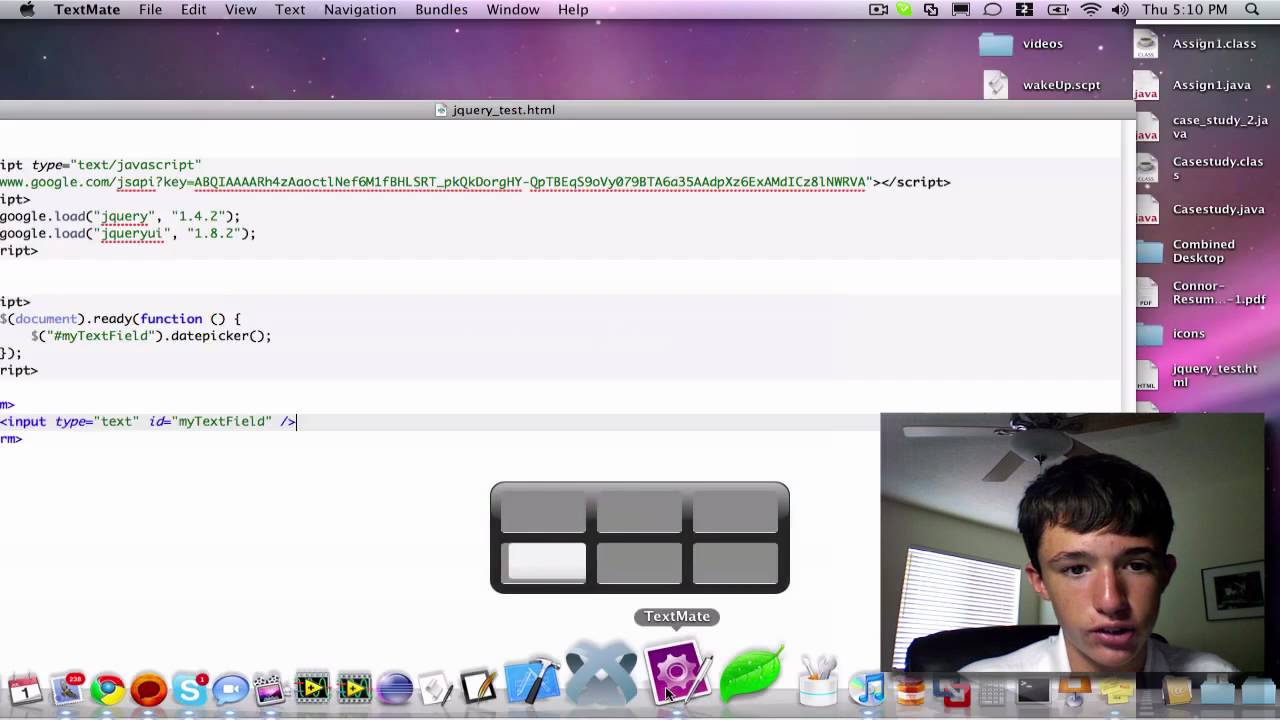Click 'type="text/javascript"' in the editor

[x=116, y=165]
